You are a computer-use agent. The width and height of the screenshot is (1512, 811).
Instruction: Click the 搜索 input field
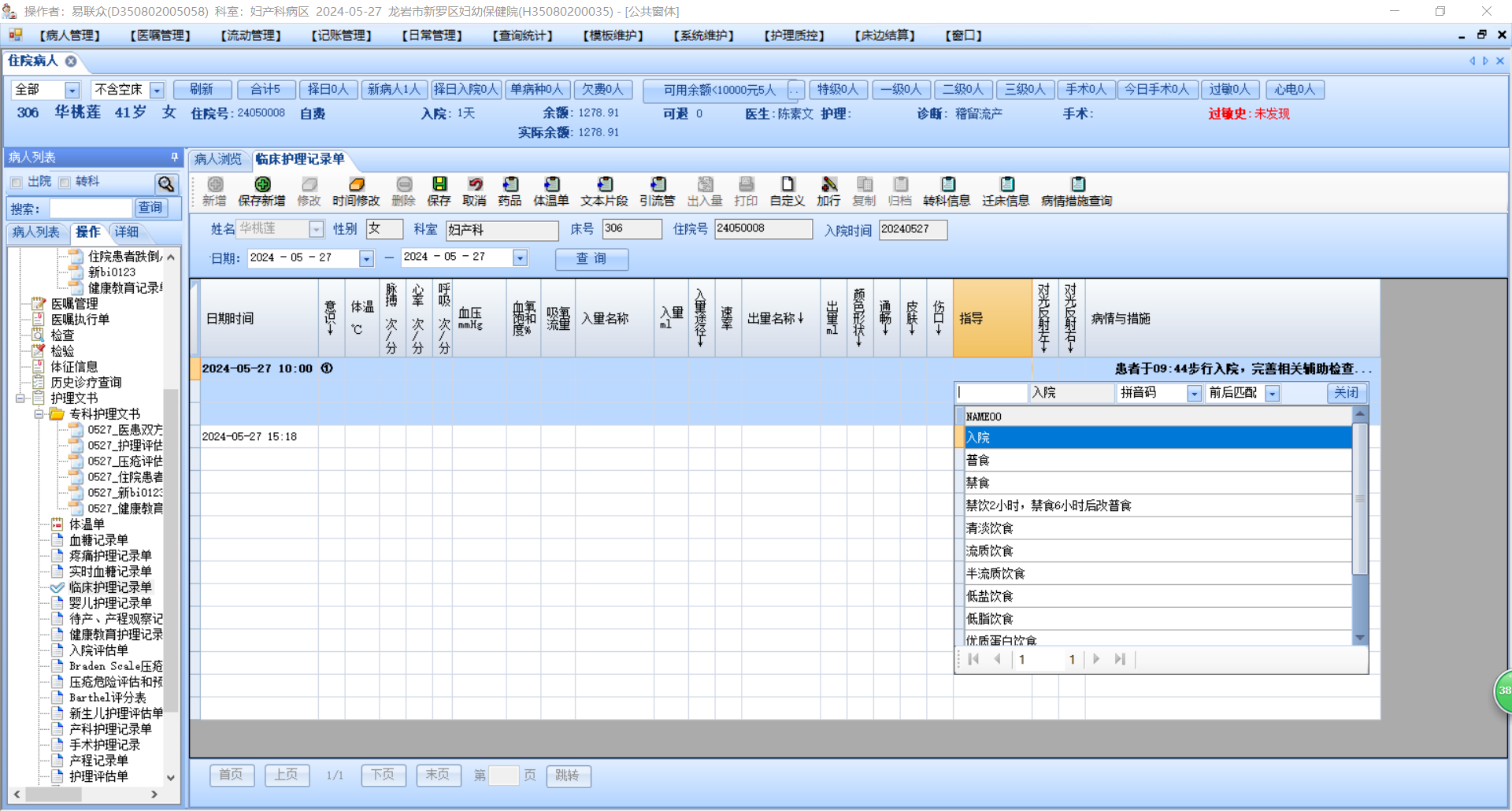tap(91, 209)
